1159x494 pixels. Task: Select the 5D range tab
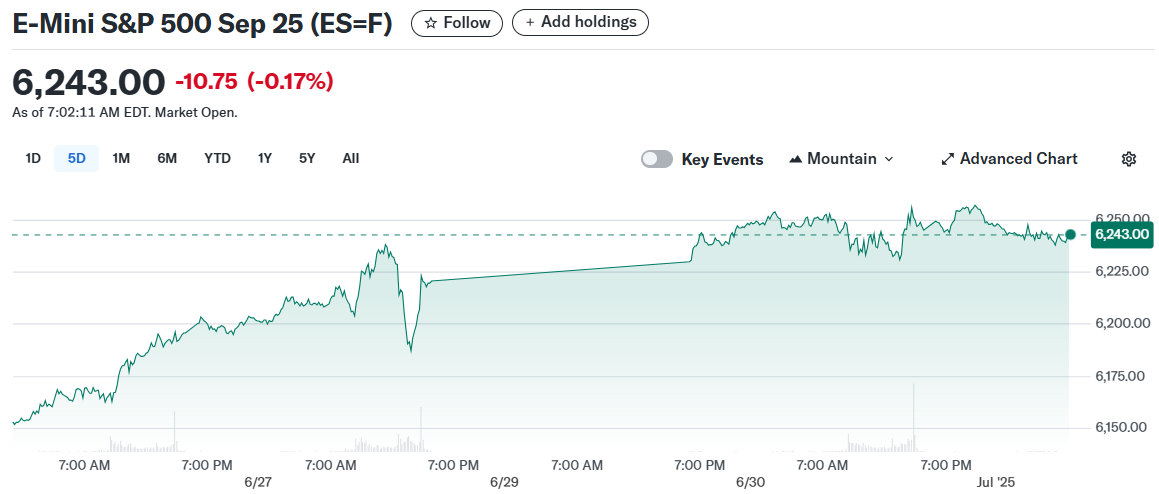[77, 158]
